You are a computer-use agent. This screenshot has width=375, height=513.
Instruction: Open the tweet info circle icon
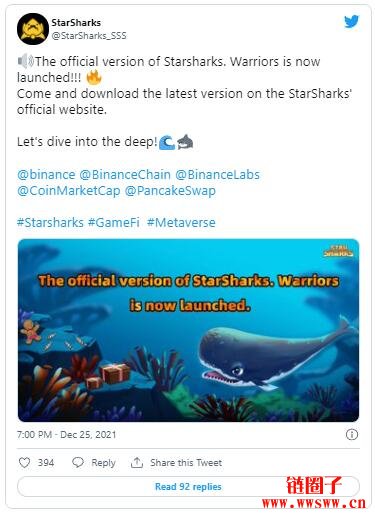352,435
